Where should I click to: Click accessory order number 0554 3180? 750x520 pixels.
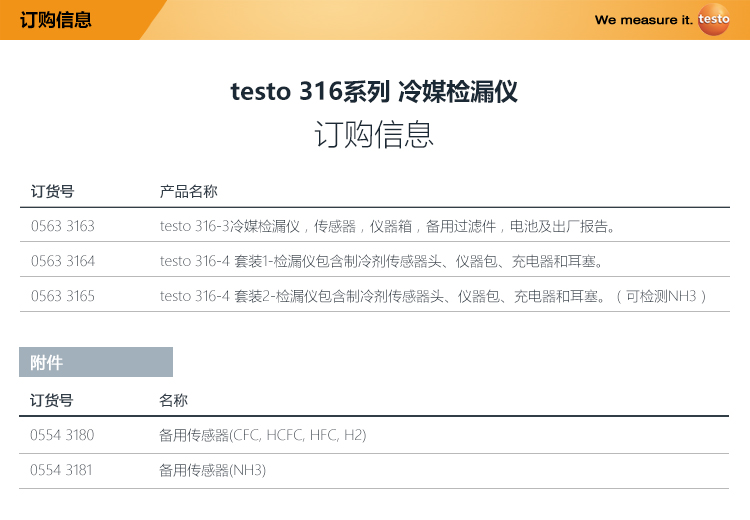pyautogui.click(x=62, y=435)
